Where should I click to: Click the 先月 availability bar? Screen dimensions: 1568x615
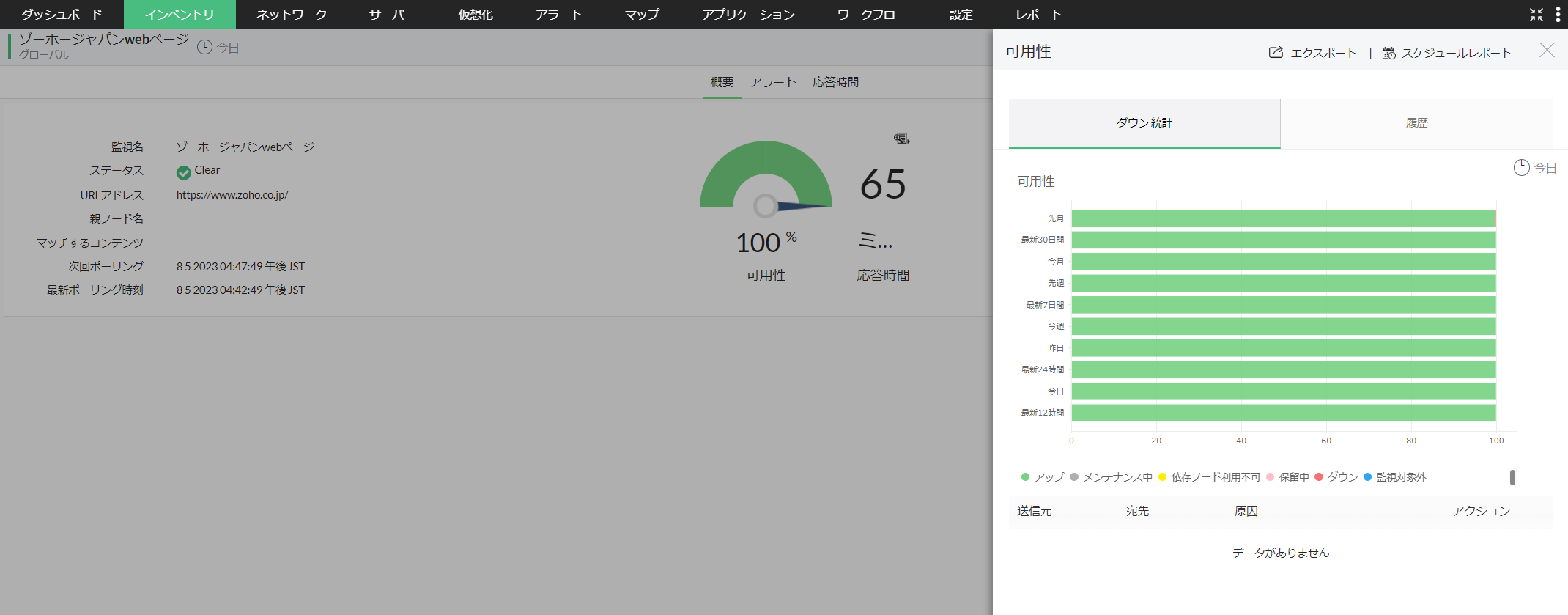(x=1282, y=218)
